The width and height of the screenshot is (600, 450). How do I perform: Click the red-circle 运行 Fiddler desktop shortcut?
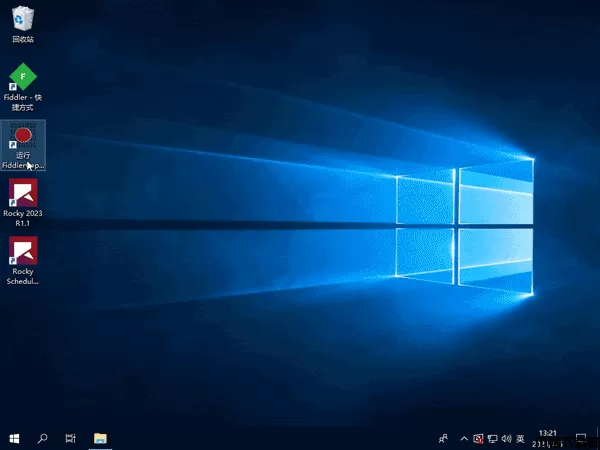tap(23, 137)
